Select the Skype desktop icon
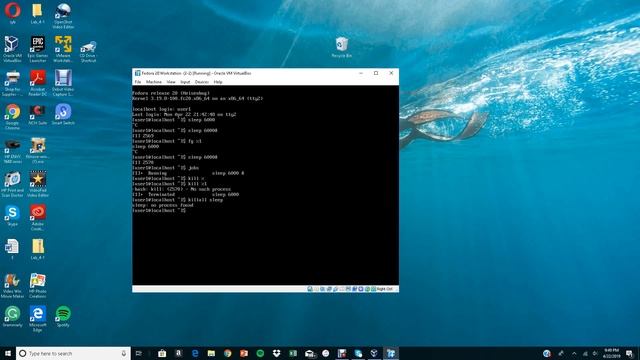Viewport: 640px width, 360px height. (12, 216)
